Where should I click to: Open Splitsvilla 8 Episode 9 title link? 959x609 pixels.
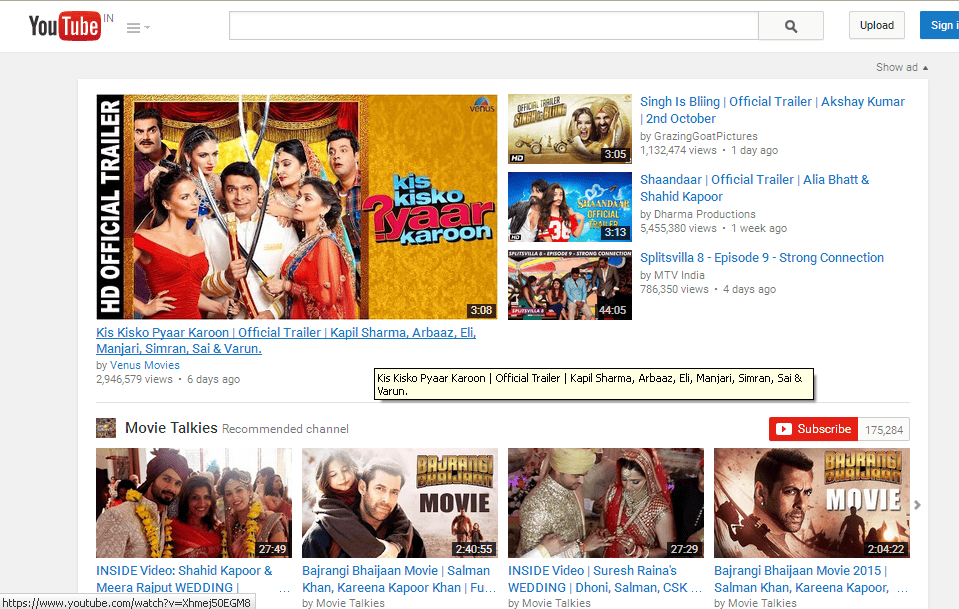(x=761, y=257)
